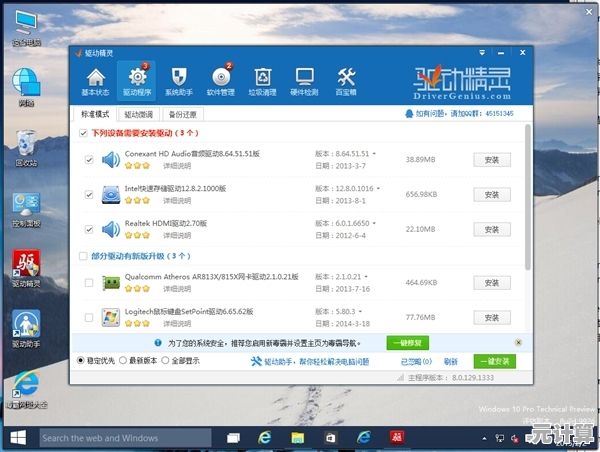
Task: Click 安装 button for Realtek HDMI driver
Action: click(491, 229)
